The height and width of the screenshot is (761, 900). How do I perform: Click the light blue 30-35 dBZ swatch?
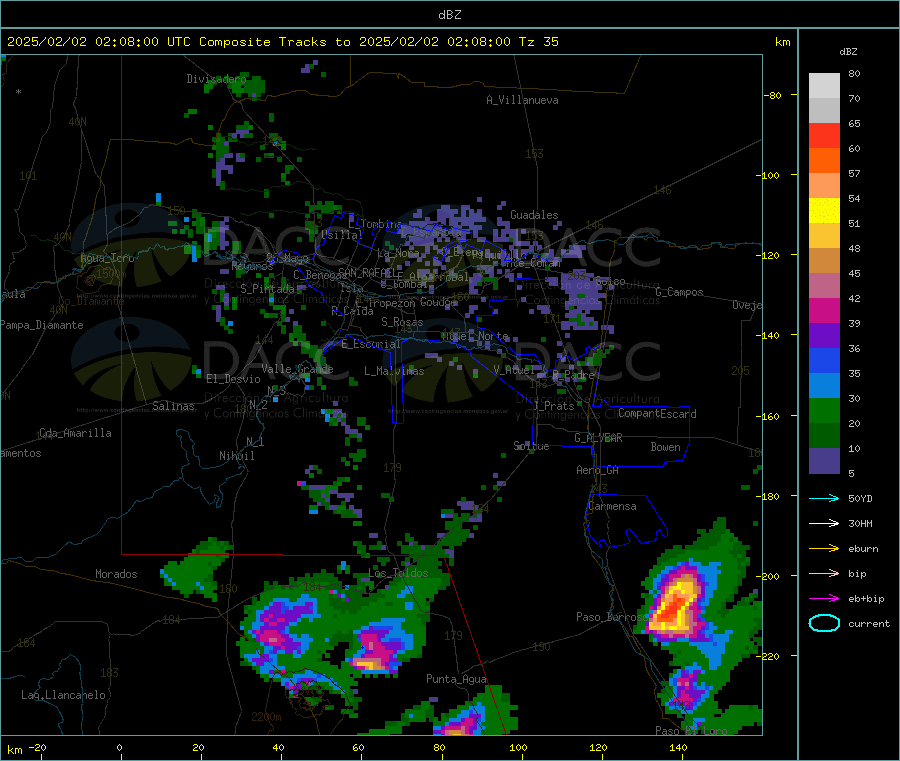pyautogui.click(x=824, y=386)
